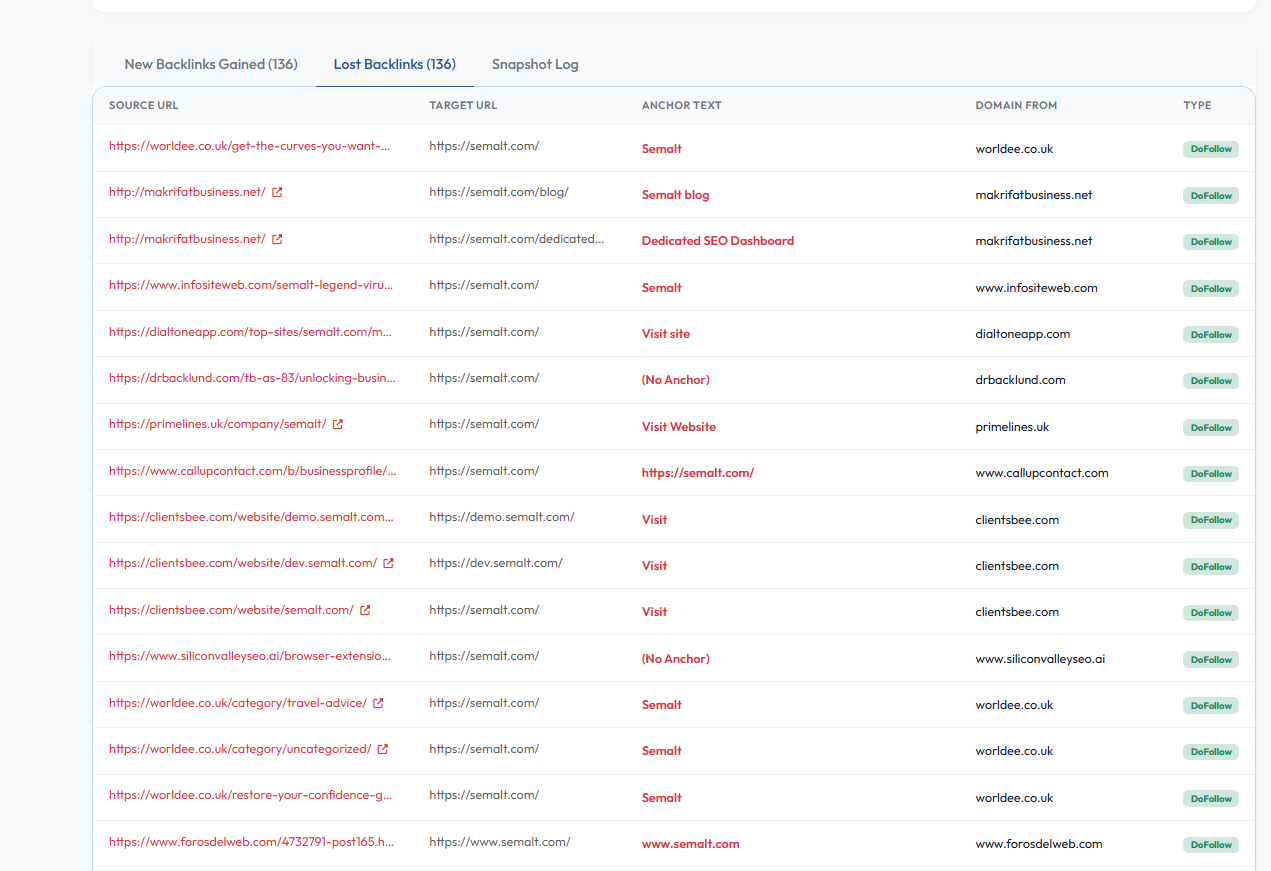Select target URL https://demo.semalt.com/
This screenshot has width=1271, height=871.
pyautogui.click(x=502, y=517)
